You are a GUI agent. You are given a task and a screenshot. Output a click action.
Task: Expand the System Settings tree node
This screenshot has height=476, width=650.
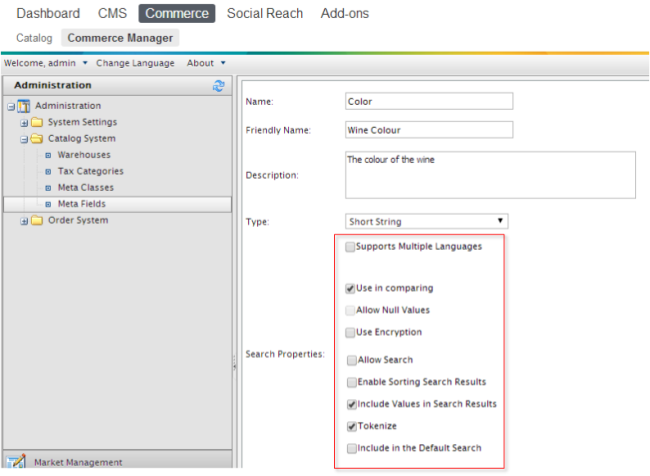coord(24,123)
